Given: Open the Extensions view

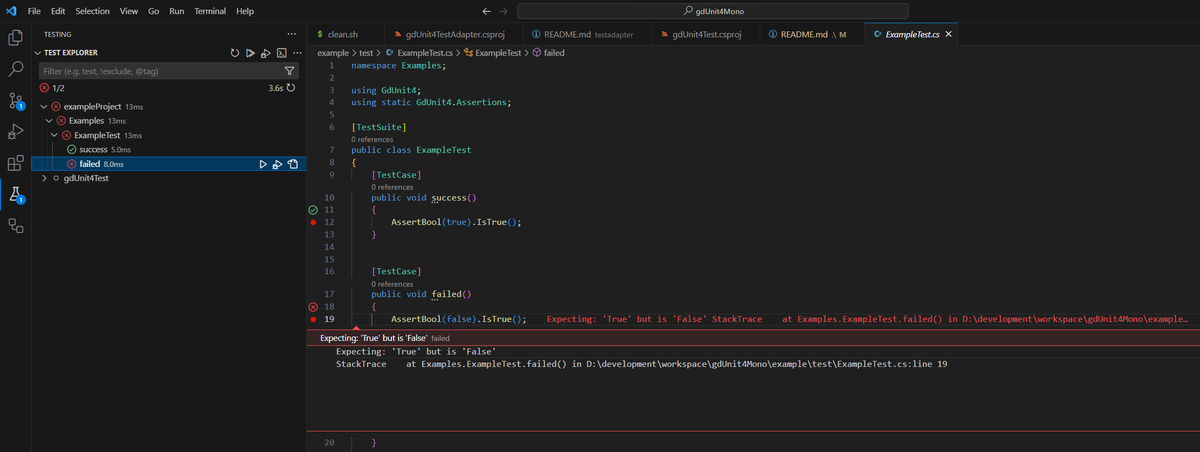Looking at the screenshot, I should tap(15, 163).
